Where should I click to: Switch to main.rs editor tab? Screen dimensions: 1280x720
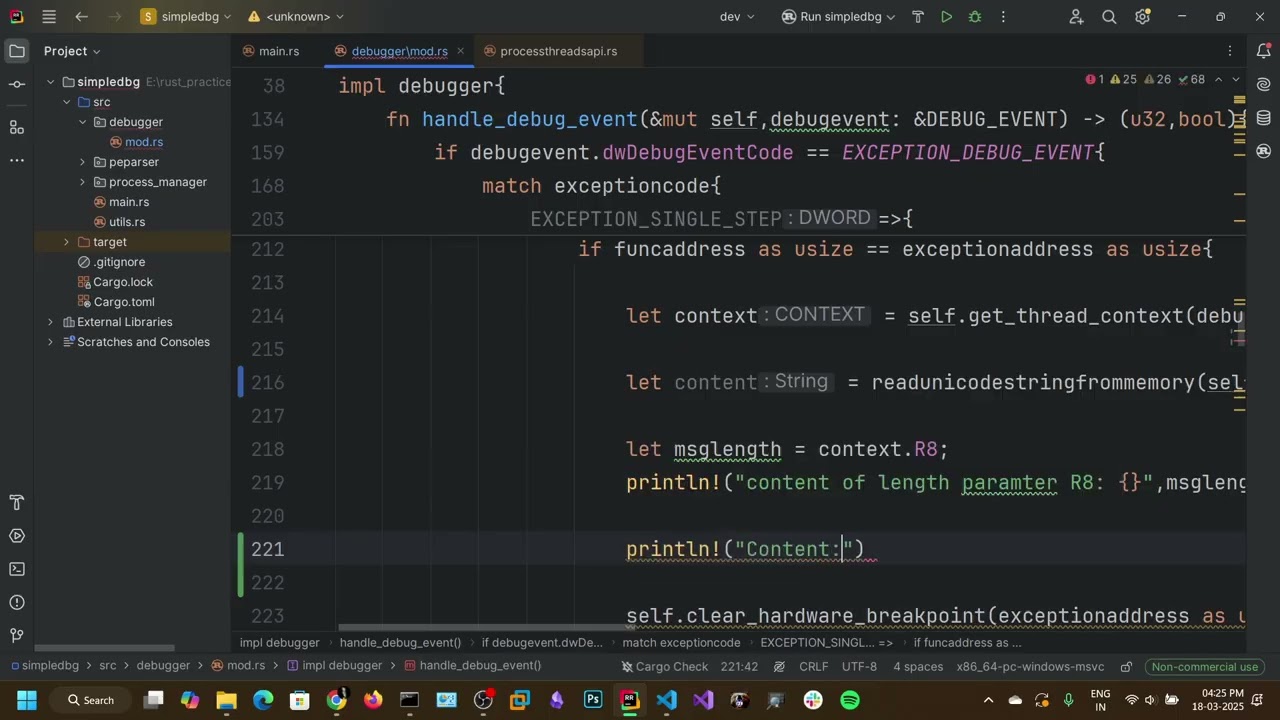tap(270, 51)
